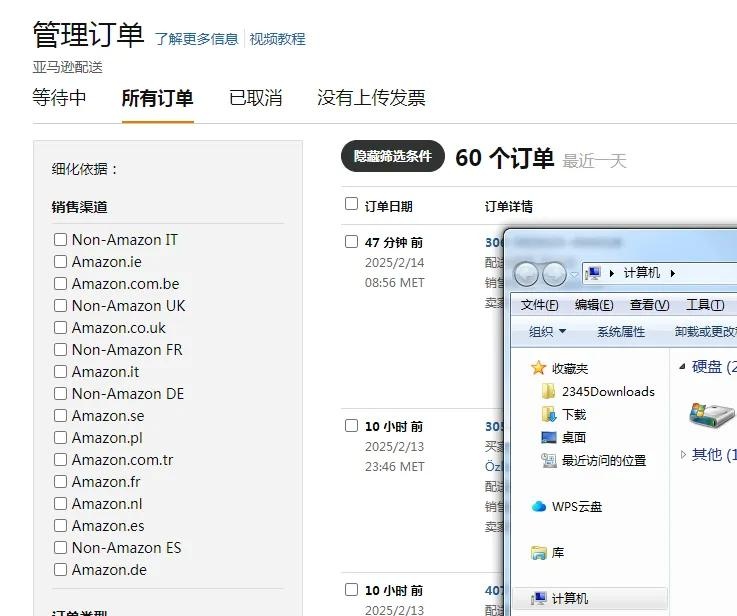
Task: Click the 桌面 desktop icon
Action: point(549,437)
